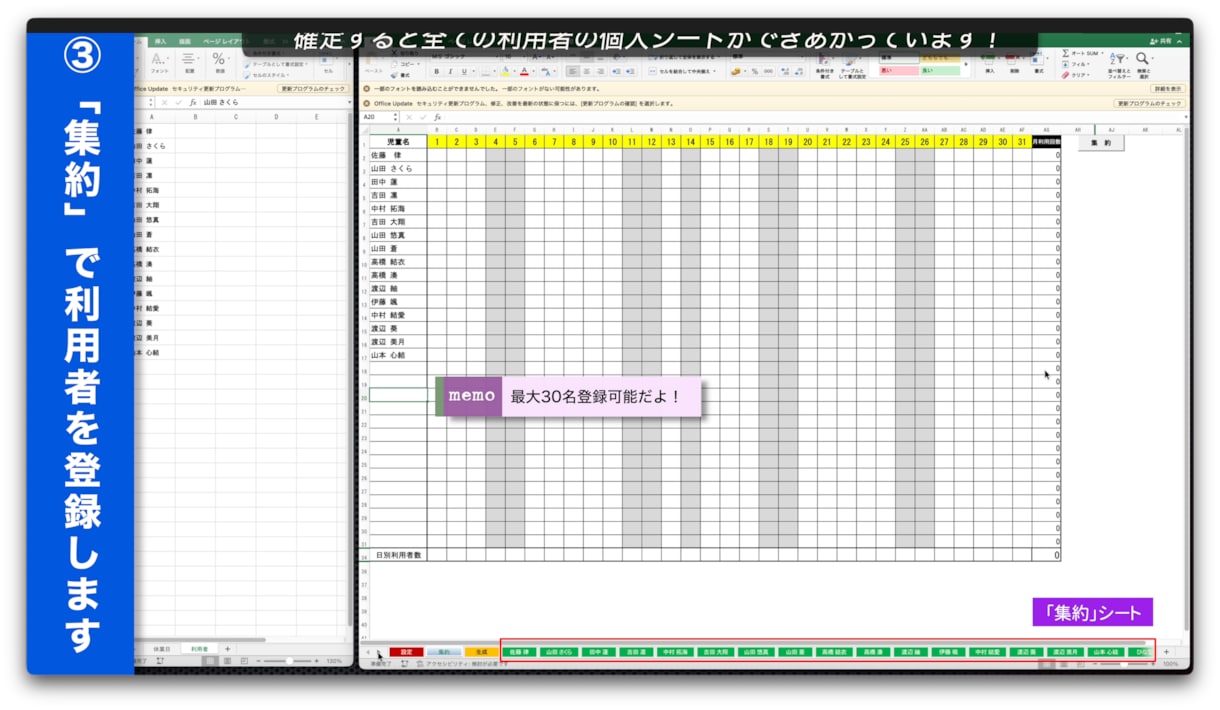This screenshot has height=710, width=1220.
Task: Switch to the 集約 sheet tab
Action: click(x=443, y=652)
